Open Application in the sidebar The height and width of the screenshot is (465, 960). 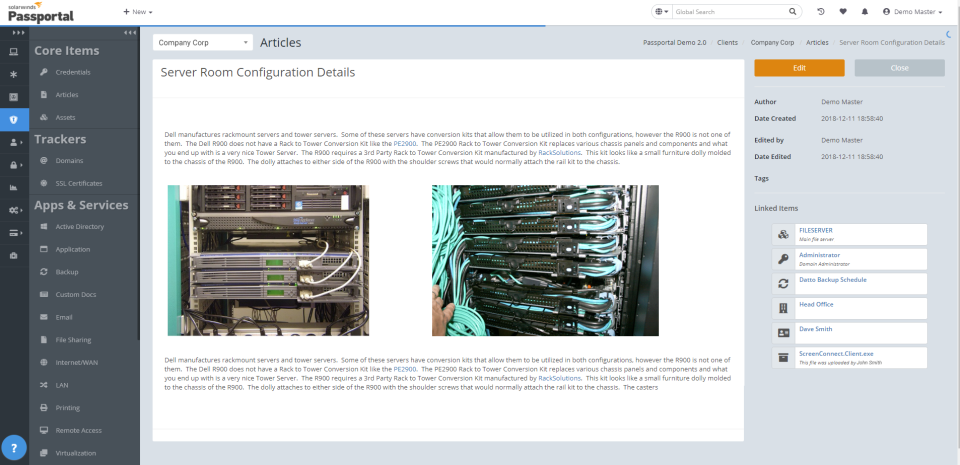(x=73, y=250)
